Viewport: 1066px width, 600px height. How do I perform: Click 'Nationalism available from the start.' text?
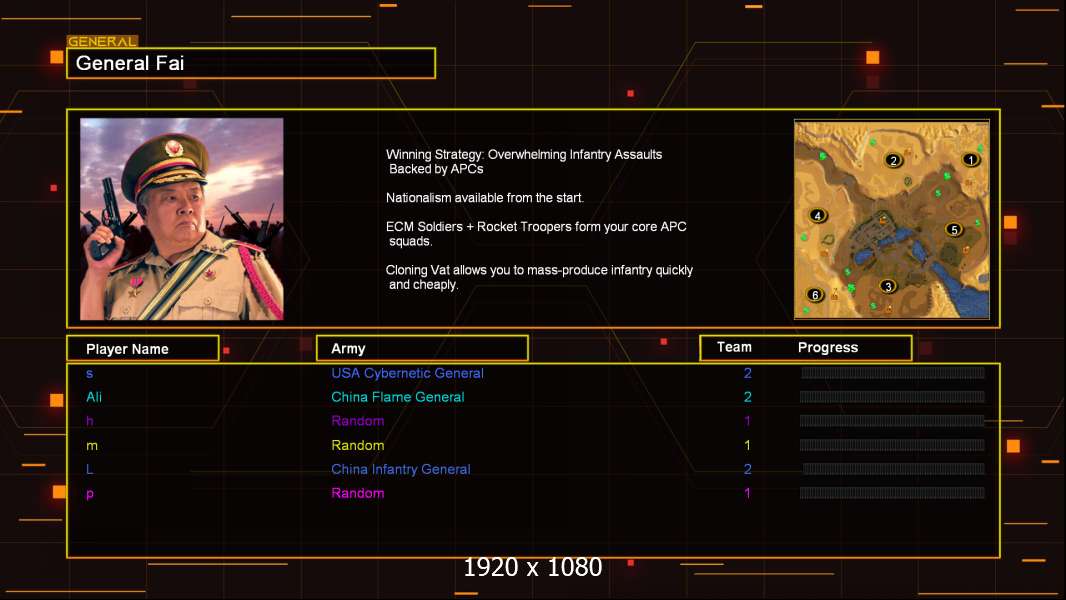coord(485,198)
